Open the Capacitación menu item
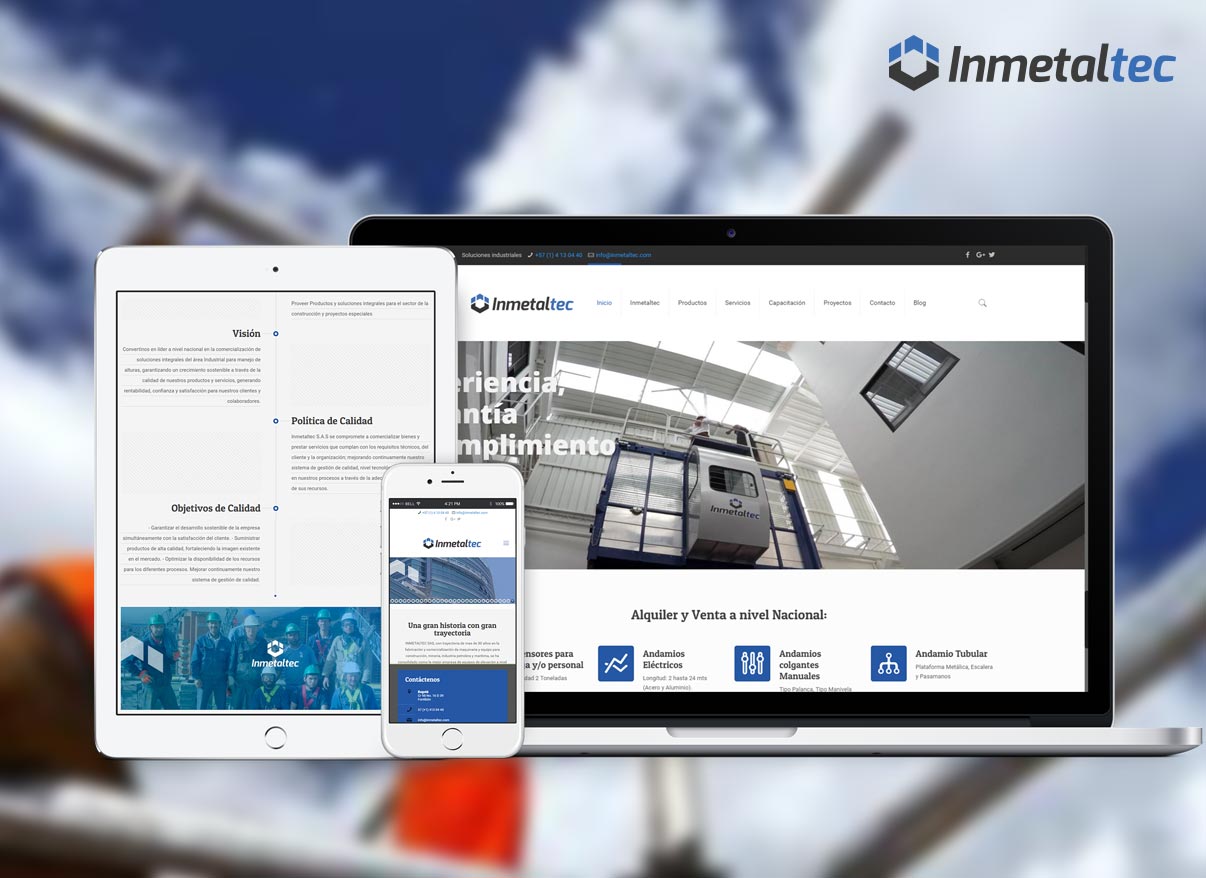Viewport: 1206px width, 878px height. pyautogui.click(x=786, y=303)
